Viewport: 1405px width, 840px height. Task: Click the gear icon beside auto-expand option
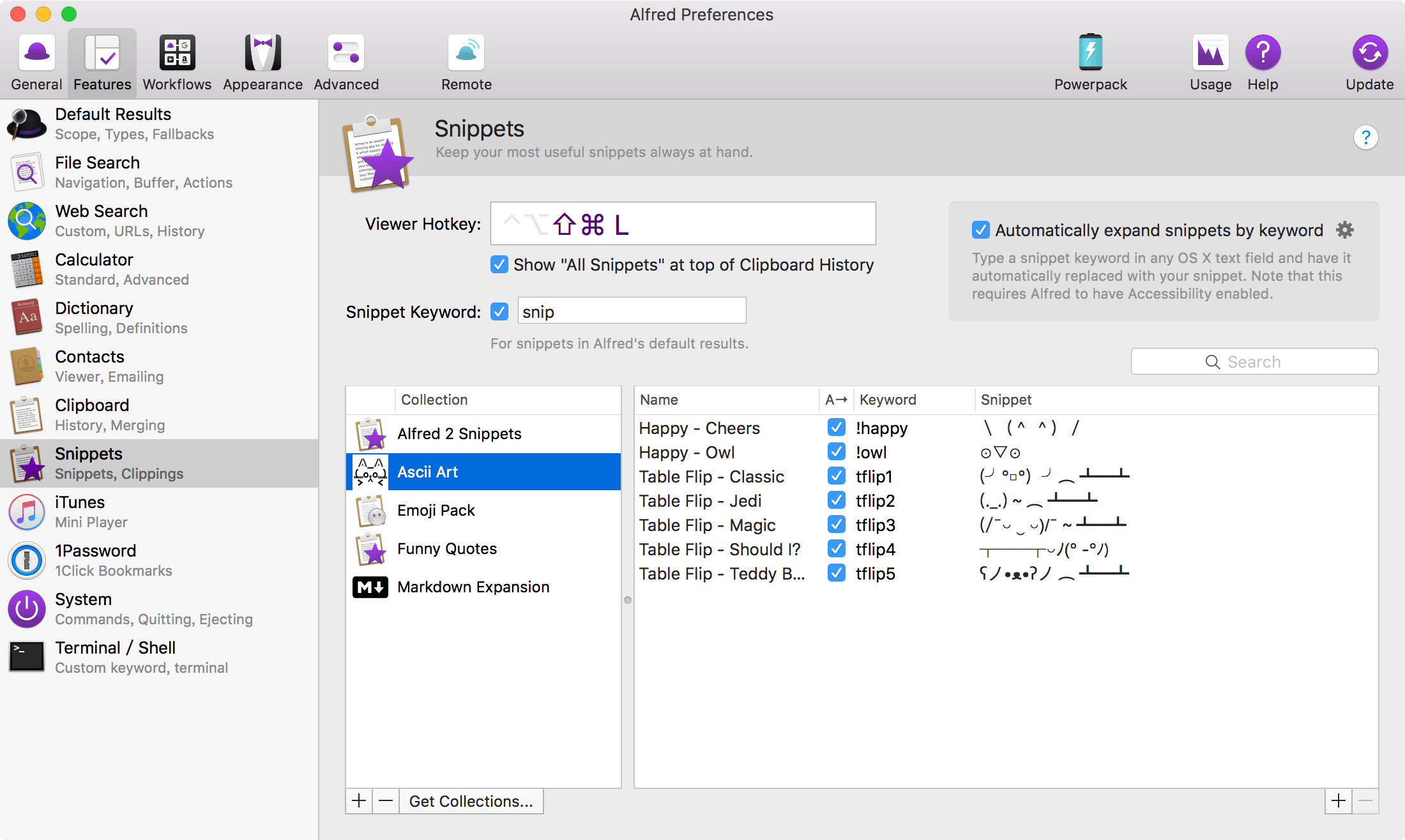pyautogui.click(x=1345, y=230)
